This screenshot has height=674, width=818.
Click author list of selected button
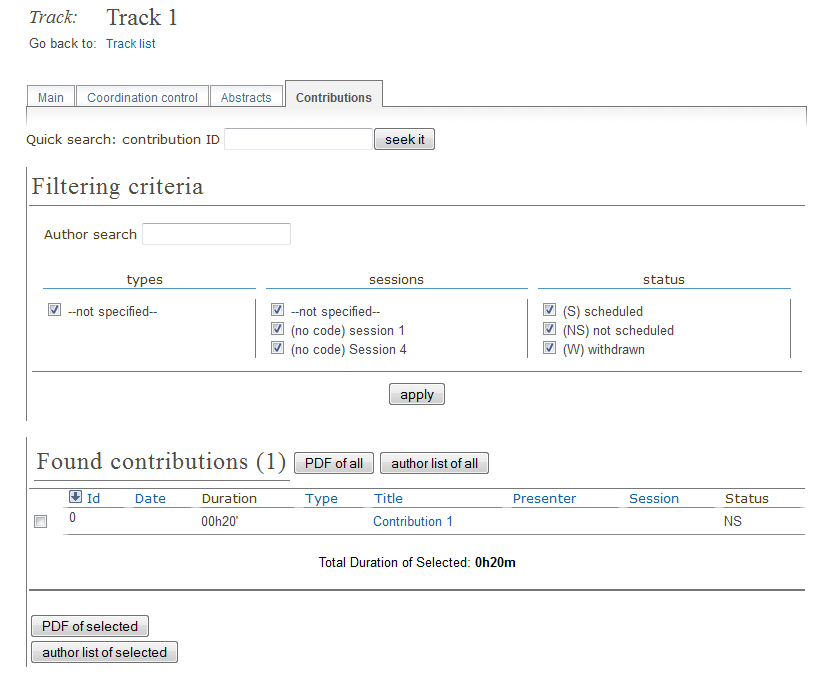coord(104,653)
